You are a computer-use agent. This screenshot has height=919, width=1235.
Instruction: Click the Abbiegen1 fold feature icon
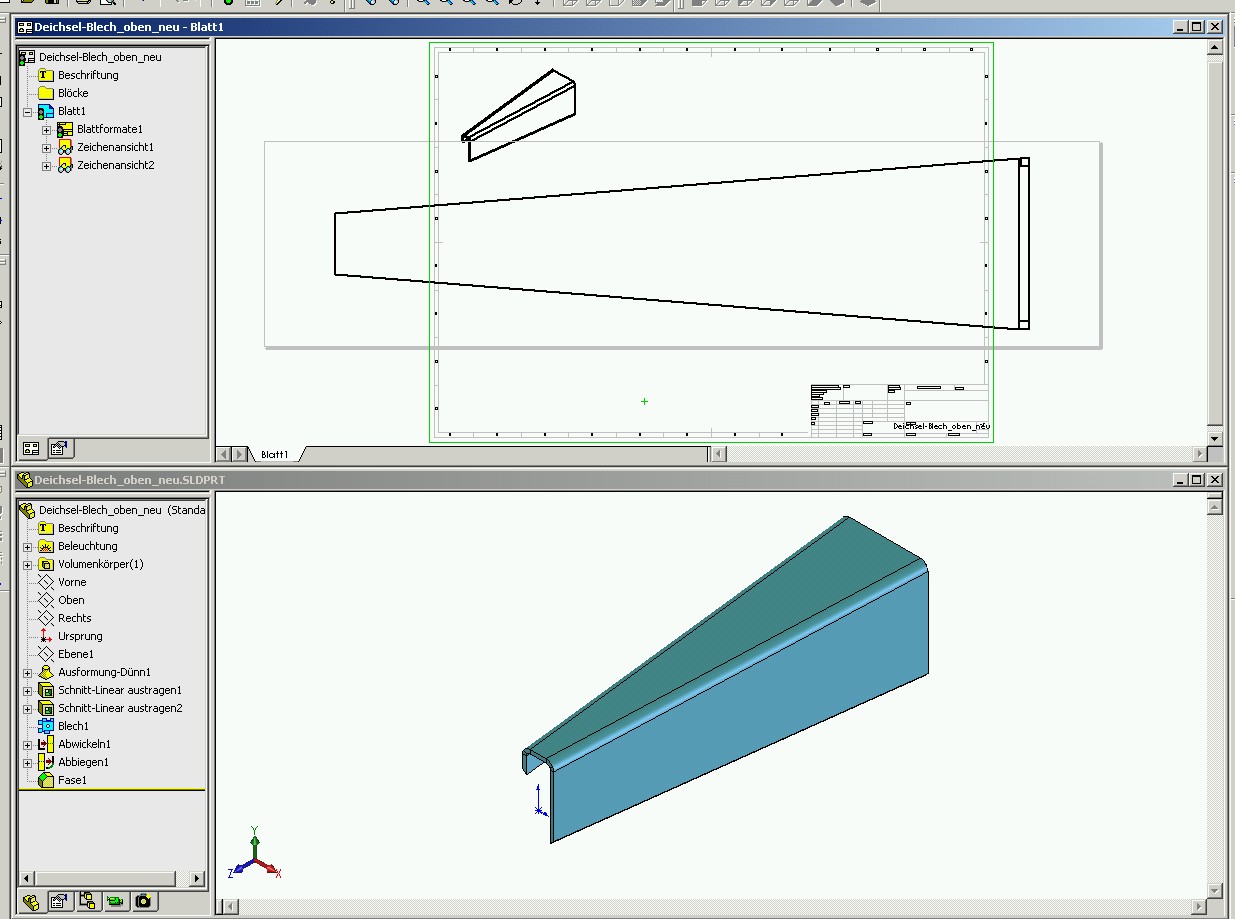(x=45, y=762)
